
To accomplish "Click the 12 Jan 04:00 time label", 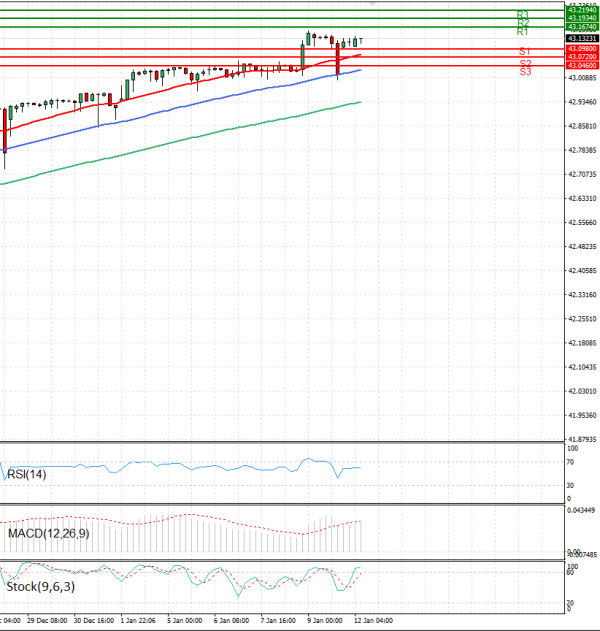I will pyautogui.click(x=374, y=621).
